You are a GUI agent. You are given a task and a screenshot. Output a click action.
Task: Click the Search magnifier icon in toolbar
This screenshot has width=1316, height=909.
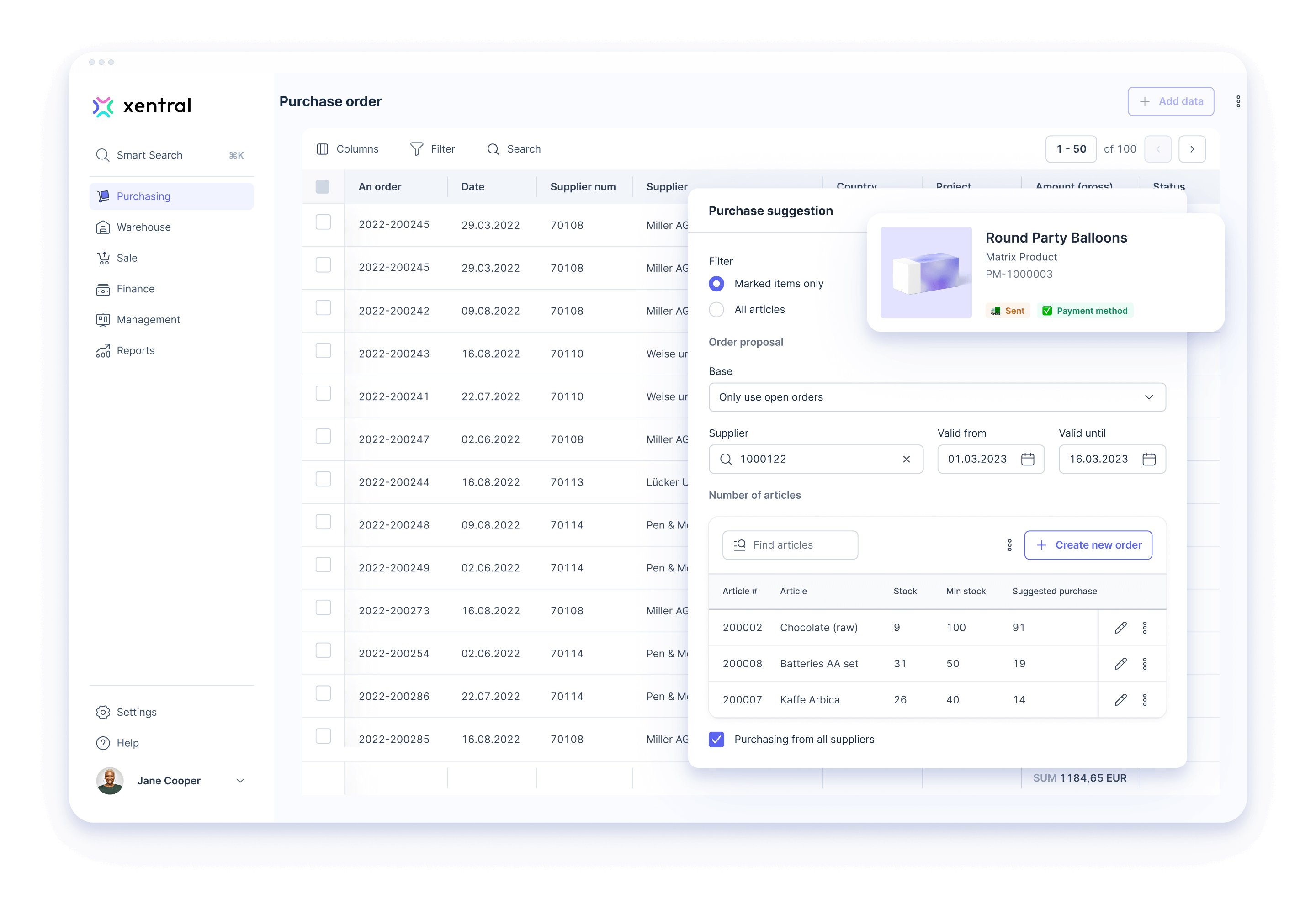coord(493,148)
